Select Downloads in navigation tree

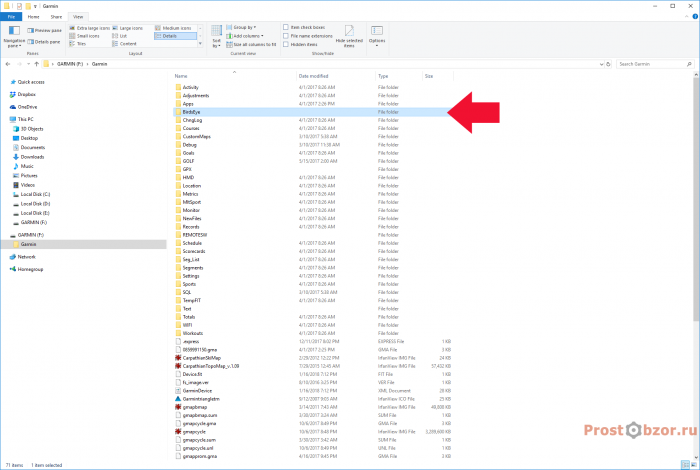point(32,157)
